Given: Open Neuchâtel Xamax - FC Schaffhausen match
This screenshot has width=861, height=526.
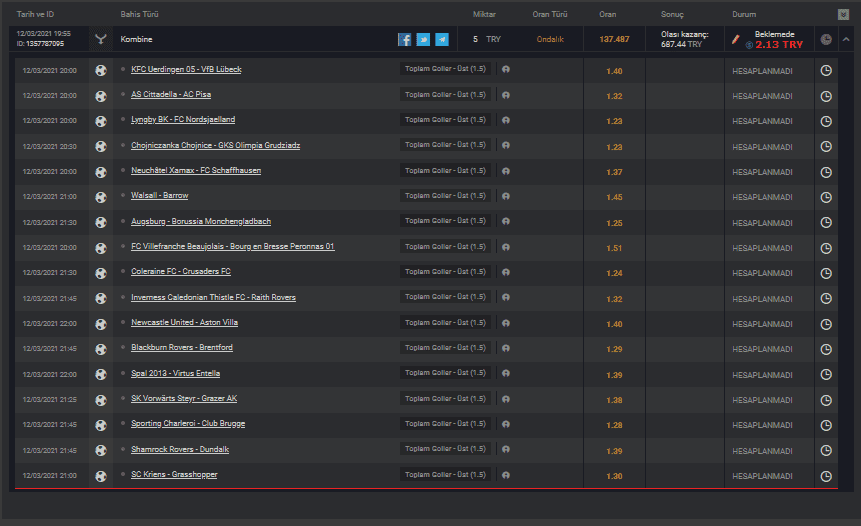Looking at the screenshot, I should click(196, 171).
